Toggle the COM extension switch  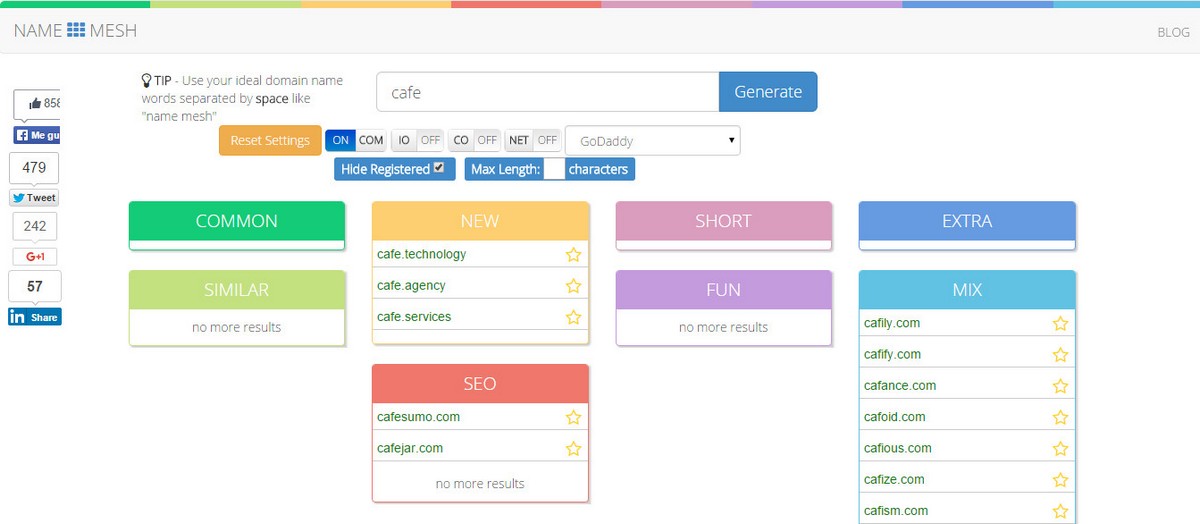(x=355, y=140)
